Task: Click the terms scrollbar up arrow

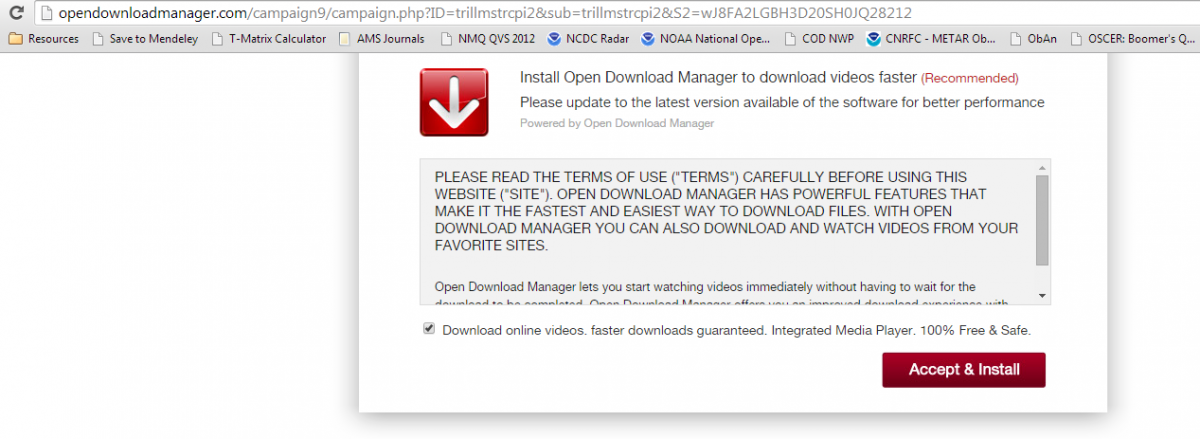Action: tap(1042, 167)
